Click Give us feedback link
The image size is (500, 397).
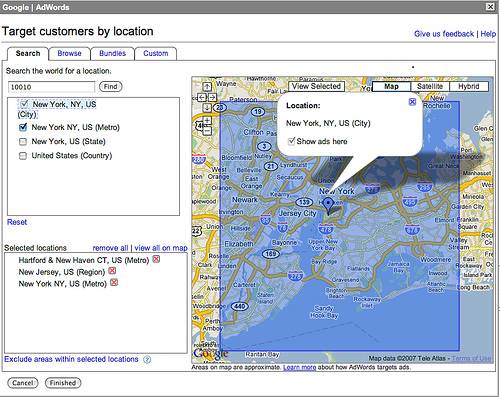coord(444,34)
